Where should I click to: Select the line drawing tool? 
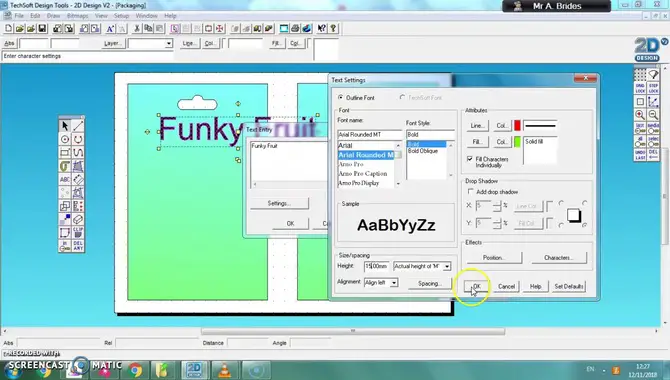coord(78,126)
